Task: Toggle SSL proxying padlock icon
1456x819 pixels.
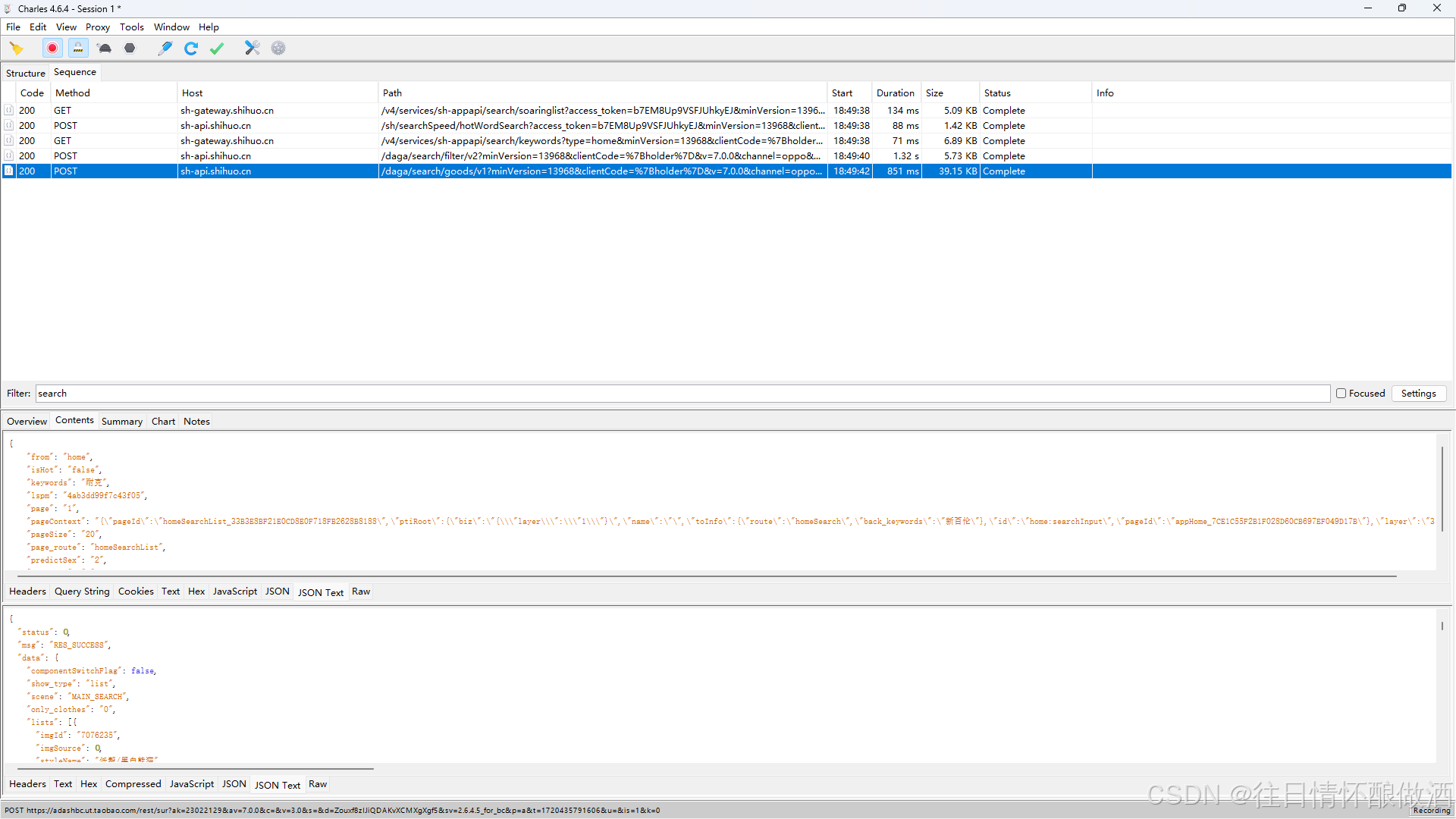Action: [78, 49]
